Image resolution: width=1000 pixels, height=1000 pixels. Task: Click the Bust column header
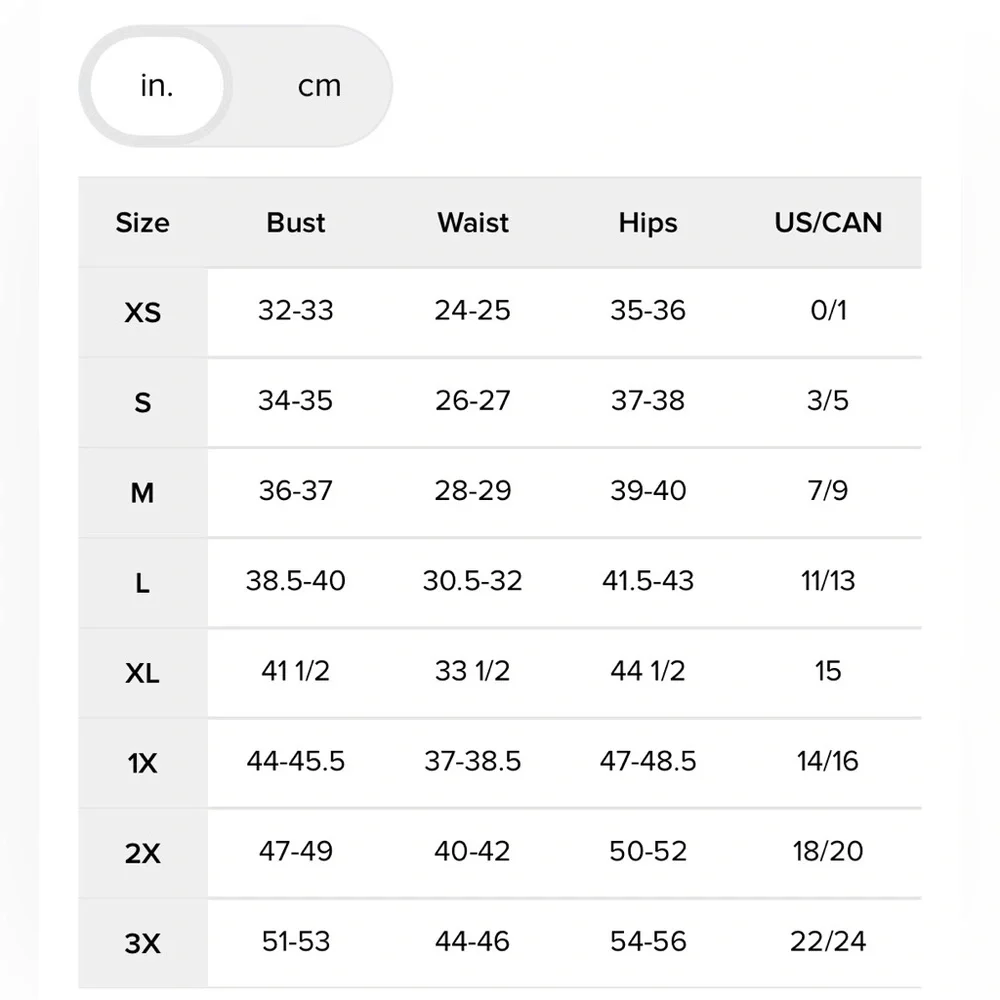296,222
